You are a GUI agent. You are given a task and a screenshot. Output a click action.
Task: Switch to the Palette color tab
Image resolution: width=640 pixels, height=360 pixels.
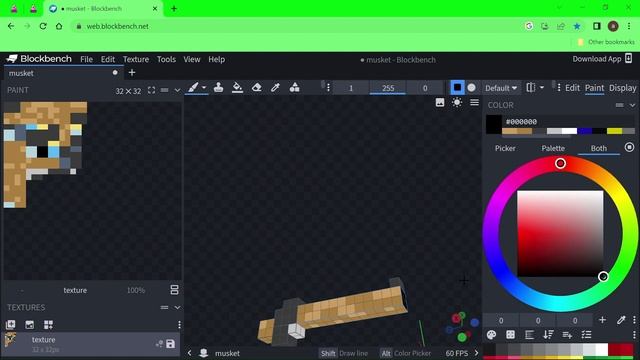pyautogui.click(x=553, y=148)
